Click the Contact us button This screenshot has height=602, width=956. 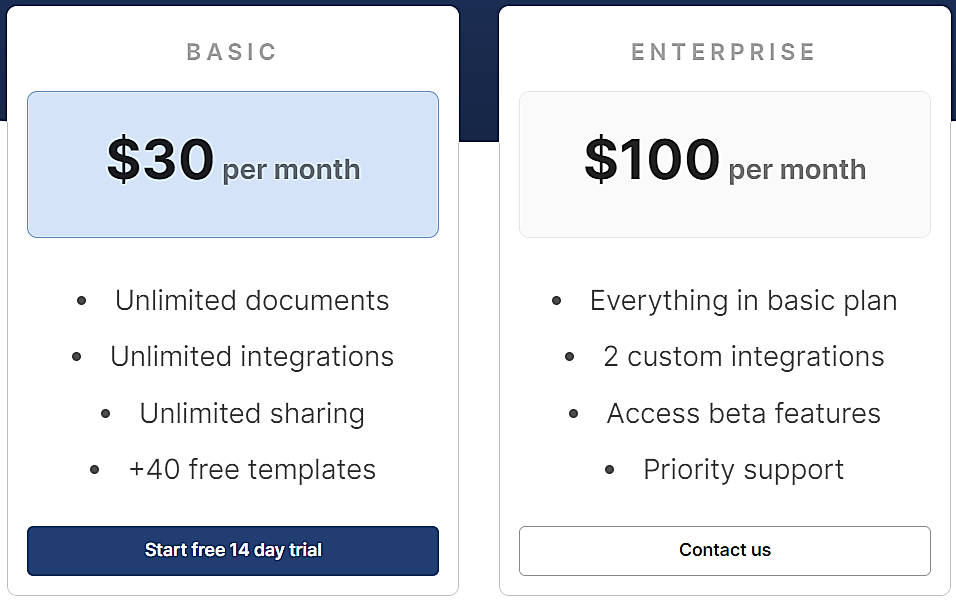tap(724, 550)
